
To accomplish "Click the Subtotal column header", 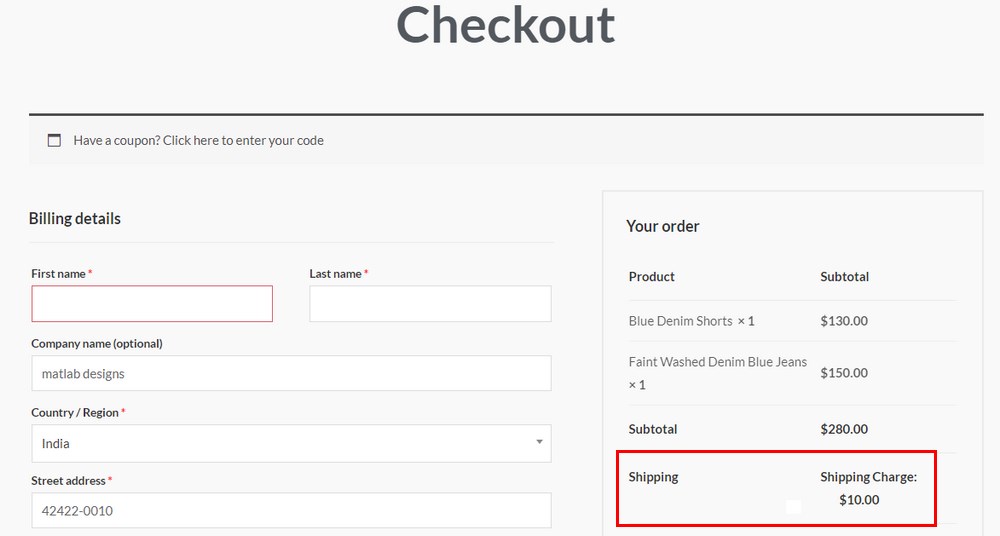I will (x=844, y=276).
